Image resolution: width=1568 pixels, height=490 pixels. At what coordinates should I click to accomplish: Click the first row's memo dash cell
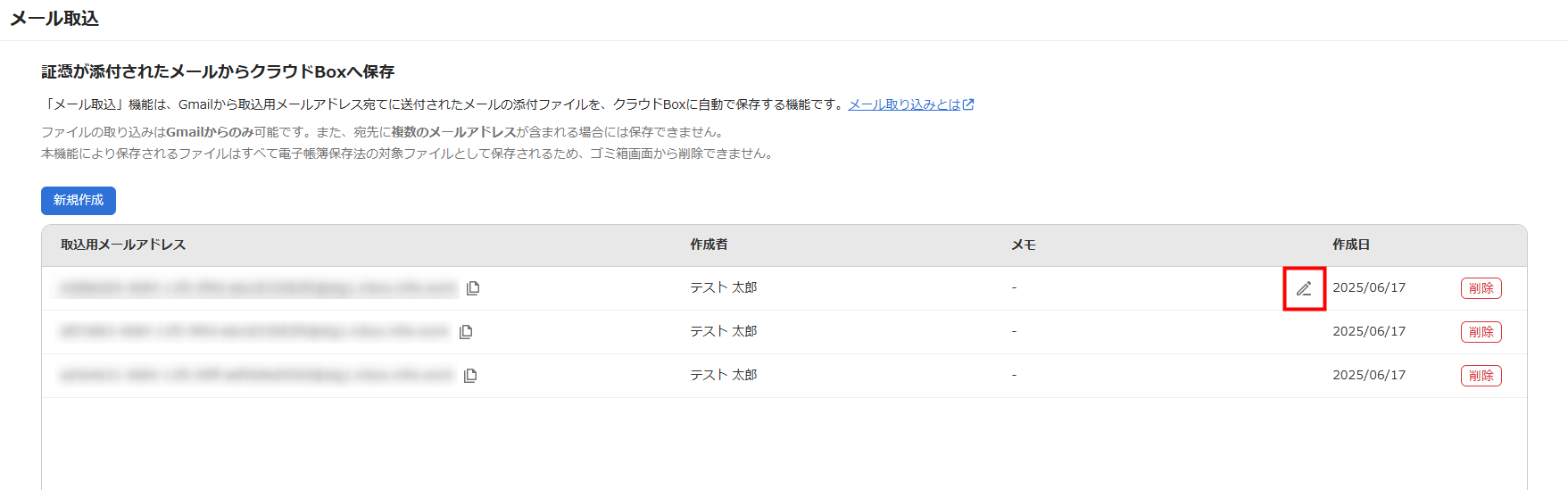pos(1014,287)
